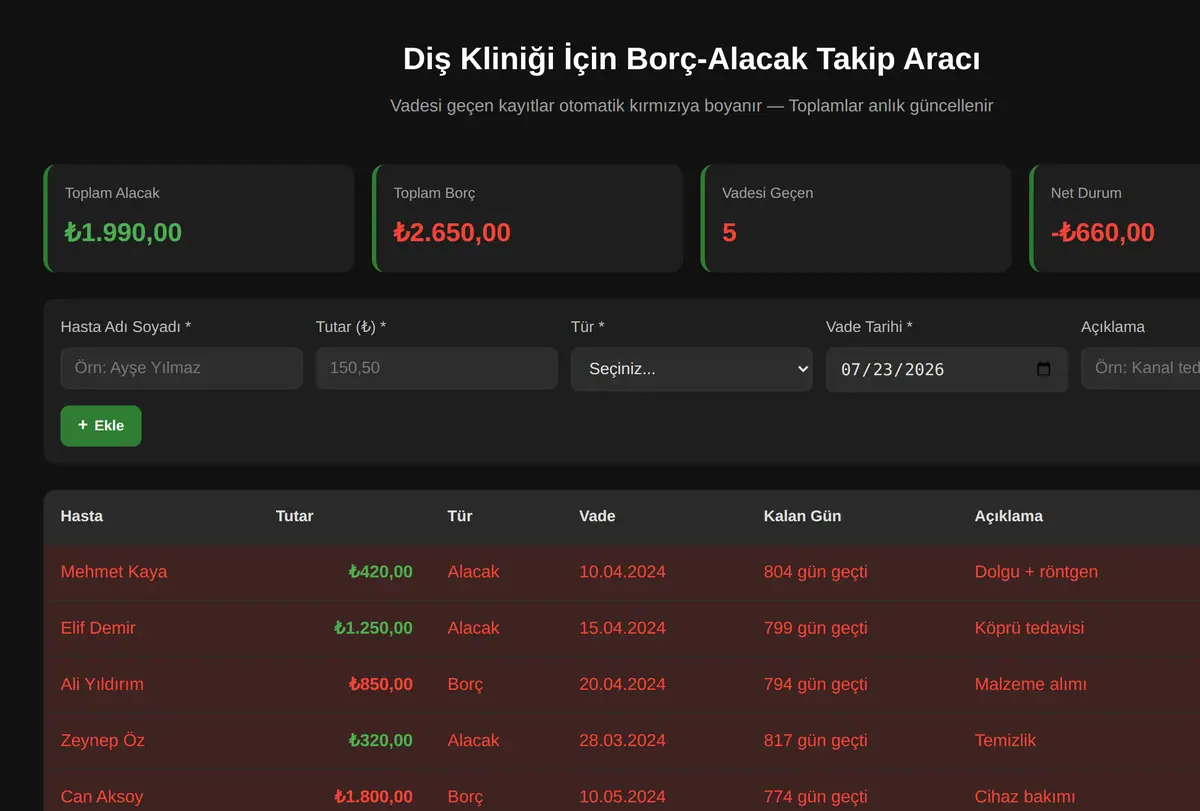Viewport: 1200px width, 811px height.
Task: Select the Vadesi Geçen summary card
Action: (856, 218)
